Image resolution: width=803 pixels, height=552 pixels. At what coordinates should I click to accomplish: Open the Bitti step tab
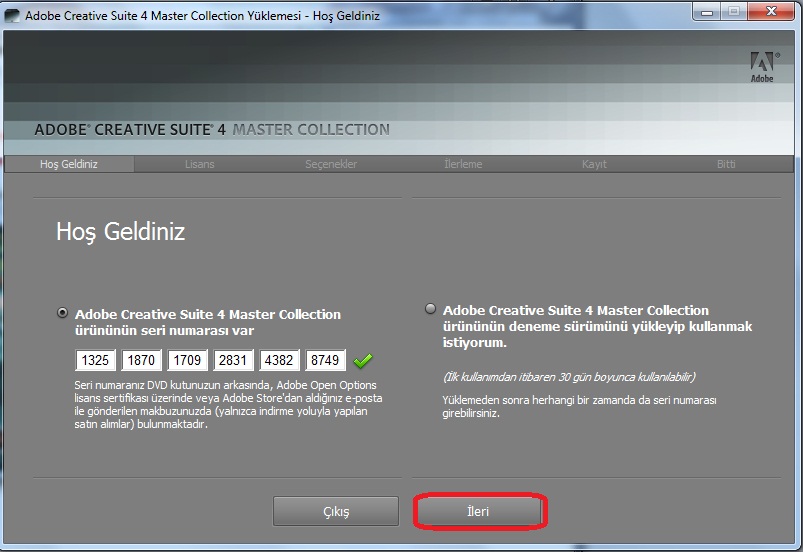pyautogui.click(x=726, y=164)
